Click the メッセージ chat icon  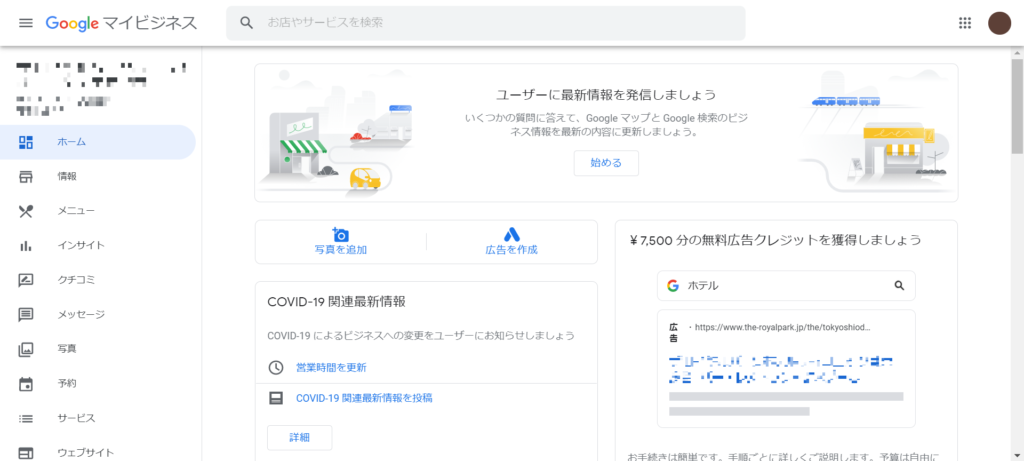tap(25, 315)
